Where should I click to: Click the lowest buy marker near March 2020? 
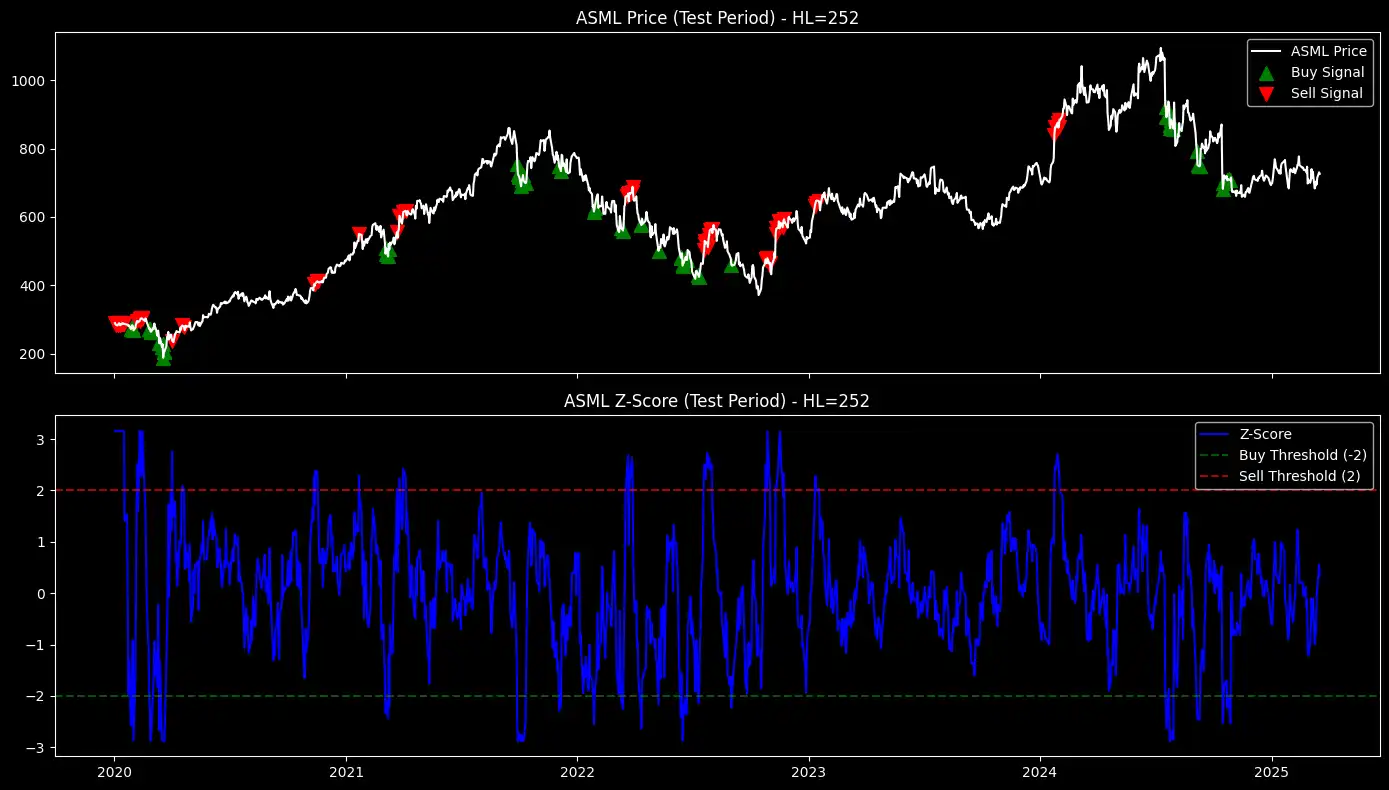tap(163, 358)
